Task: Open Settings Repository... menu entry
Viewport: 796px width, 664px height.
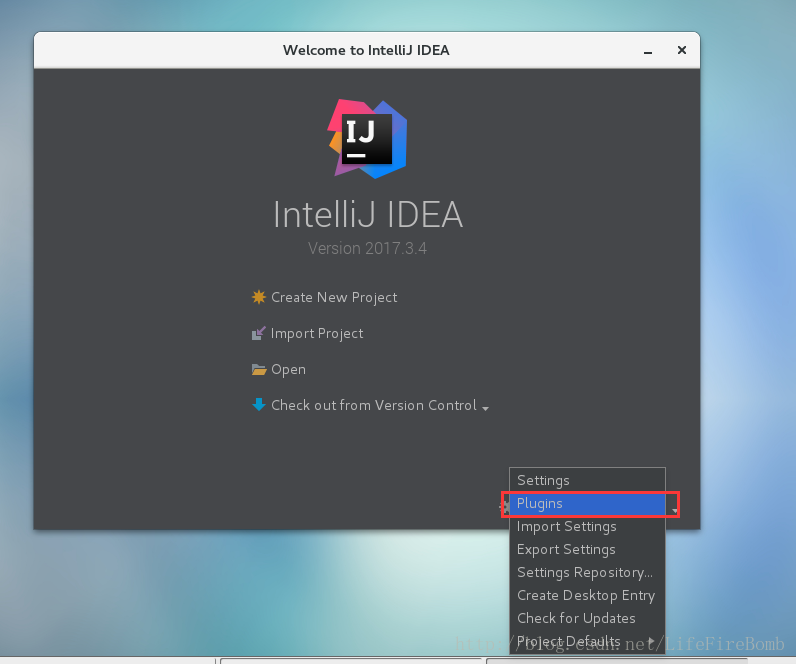Action: tap(587, 572)
